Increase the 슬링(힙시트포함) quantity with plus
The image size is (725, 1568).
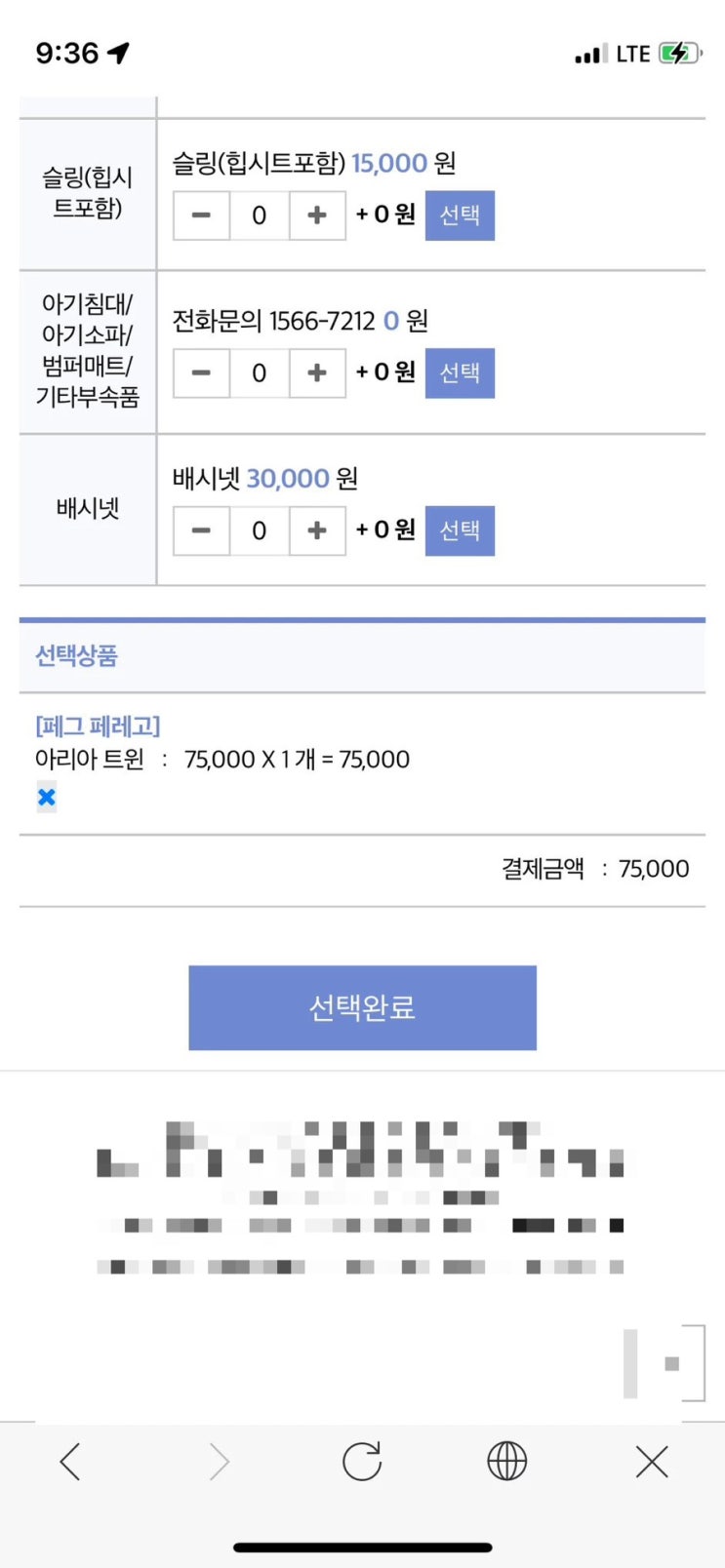[317, 216]
